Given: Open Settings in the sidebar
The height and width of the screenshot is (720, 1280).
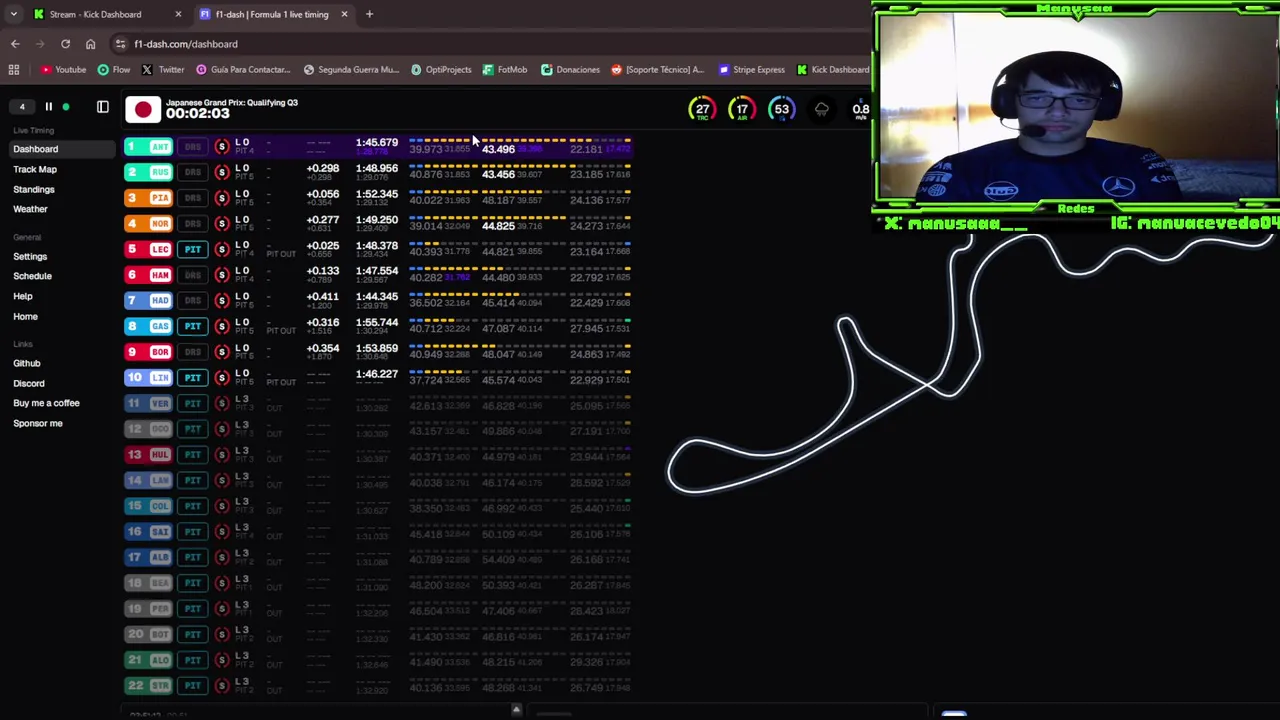Looking at the screenshot, I should (30, 256).
